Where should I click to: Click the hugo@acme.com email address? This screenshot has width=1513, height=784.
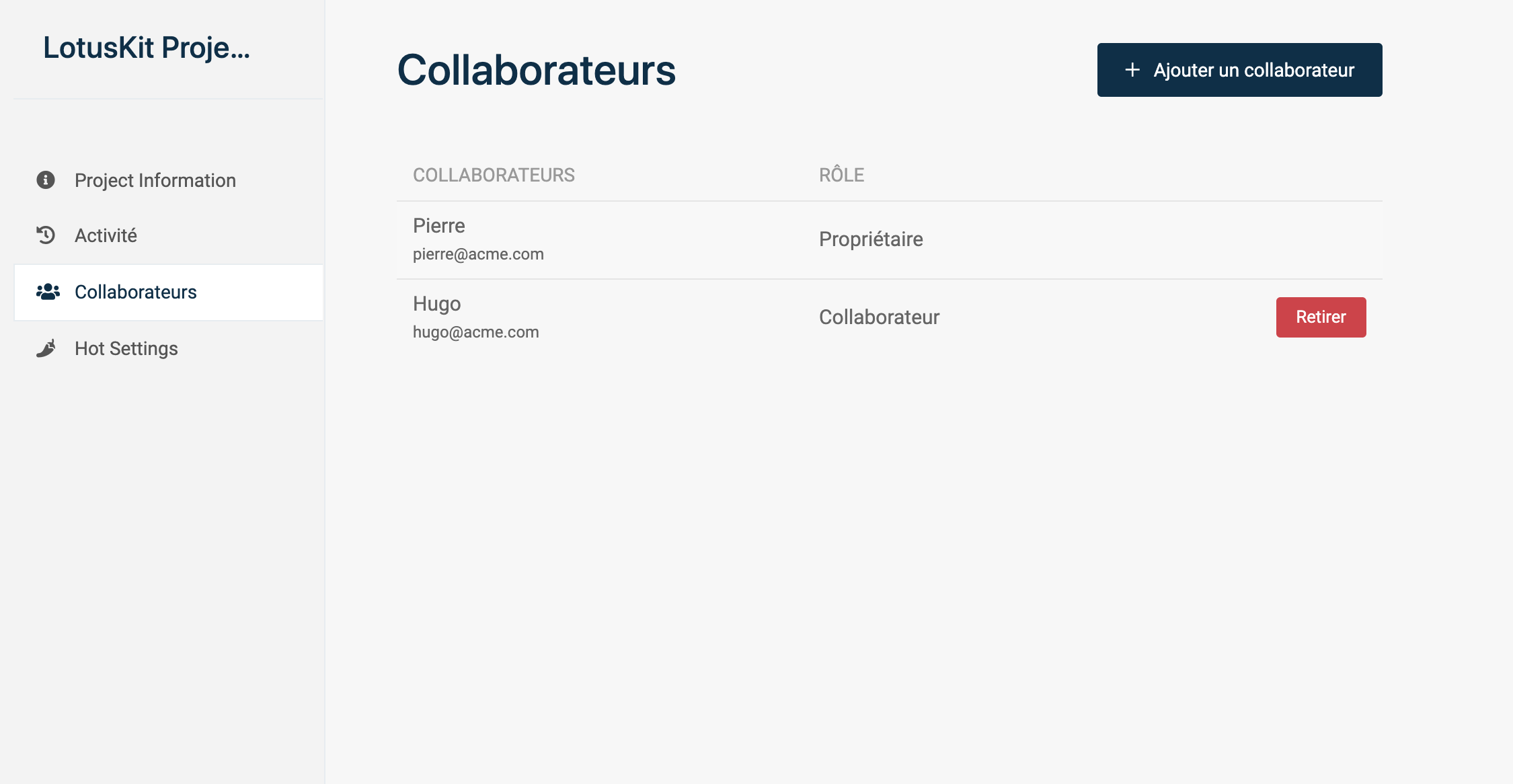[475, 332]
